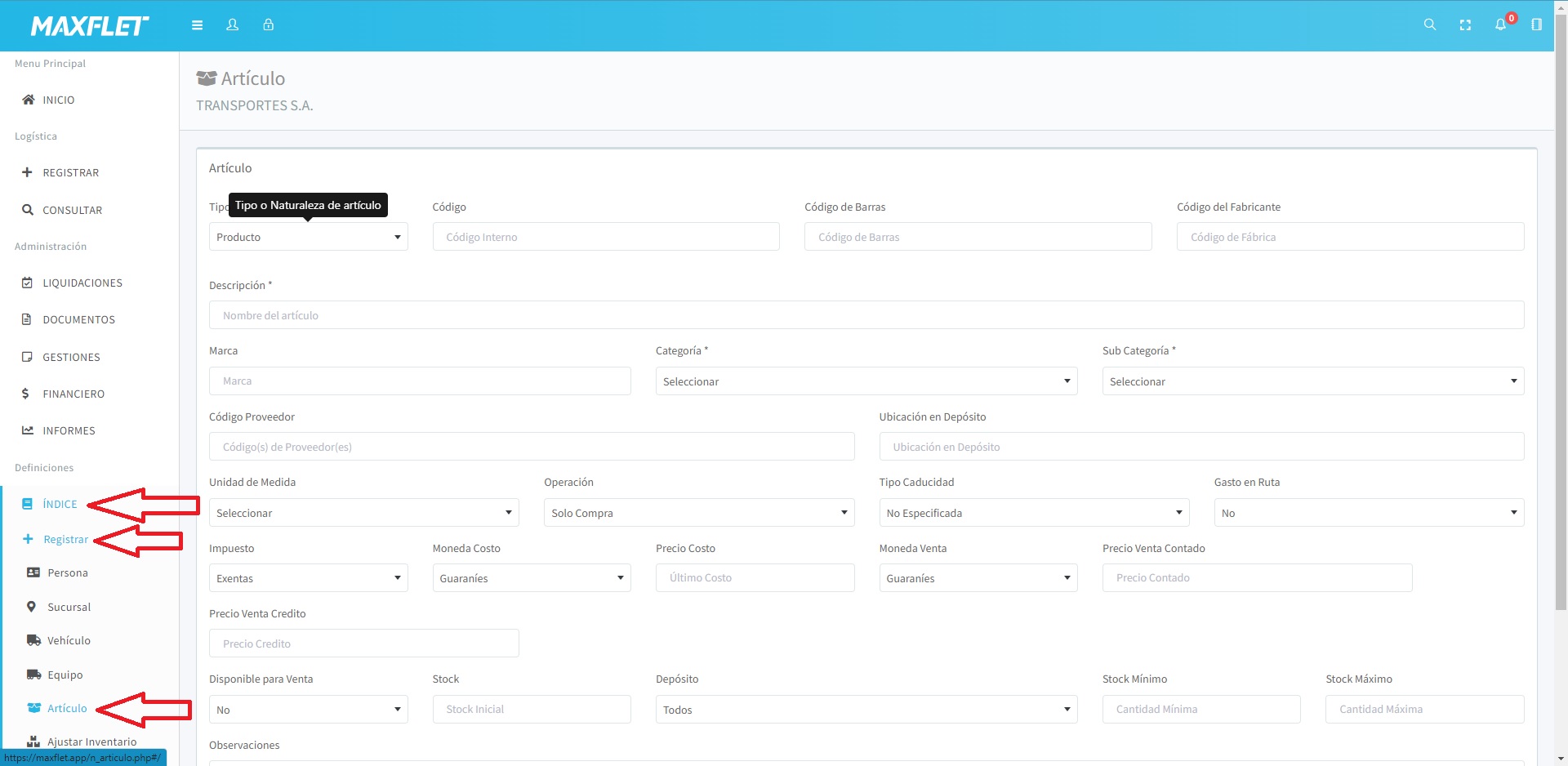Click the MAXFLET logo

90,26
